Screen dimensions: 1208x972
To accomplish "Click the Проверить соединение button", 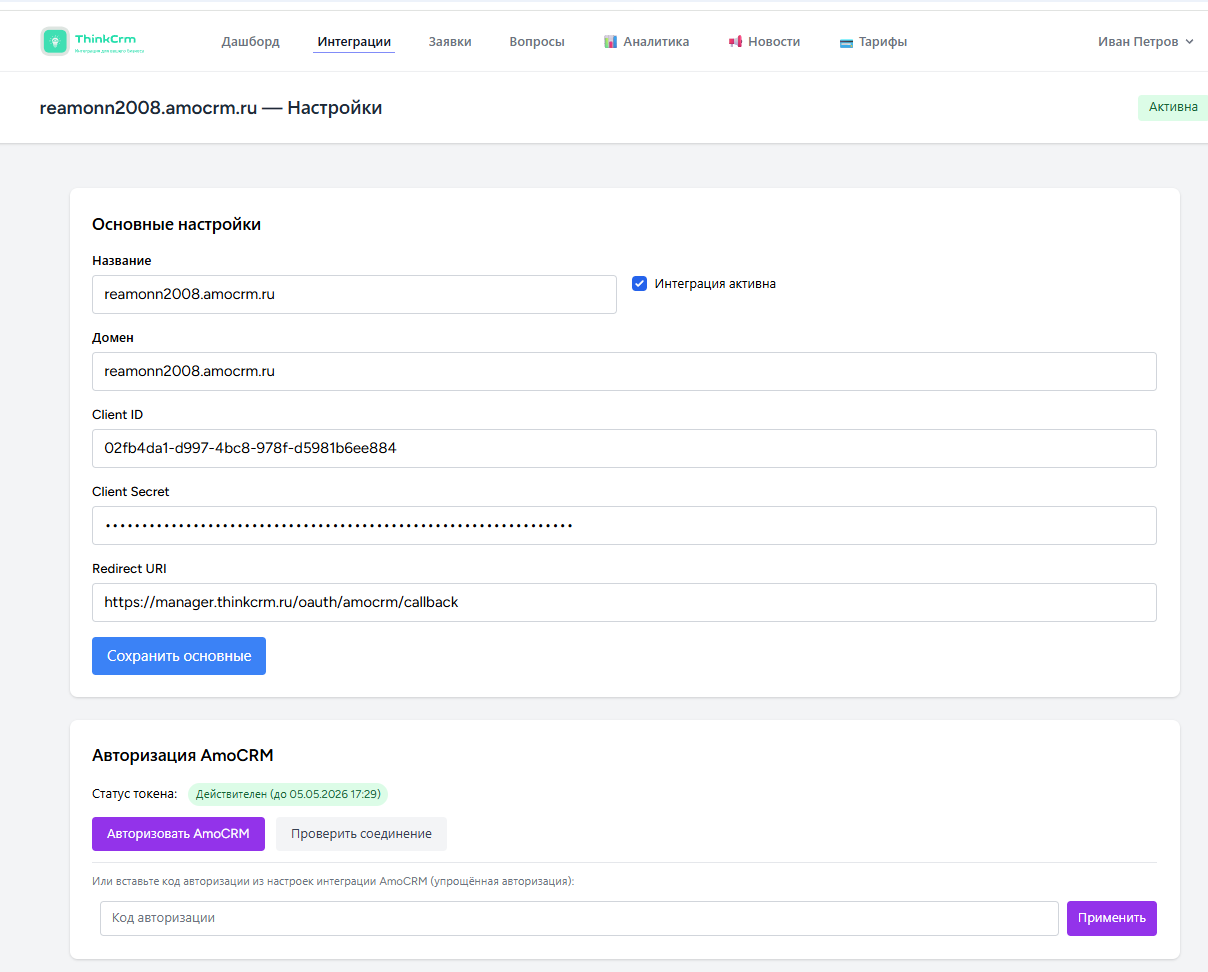I will pos(361,834).
